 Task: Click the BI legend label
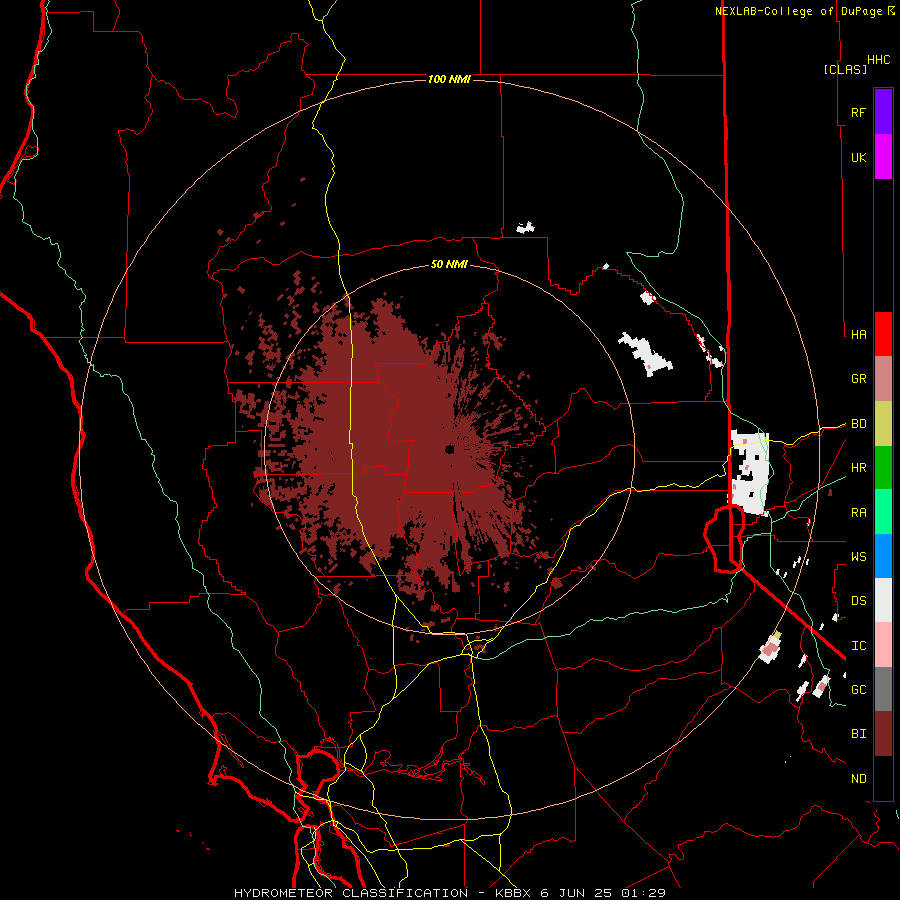click(859, 734)
